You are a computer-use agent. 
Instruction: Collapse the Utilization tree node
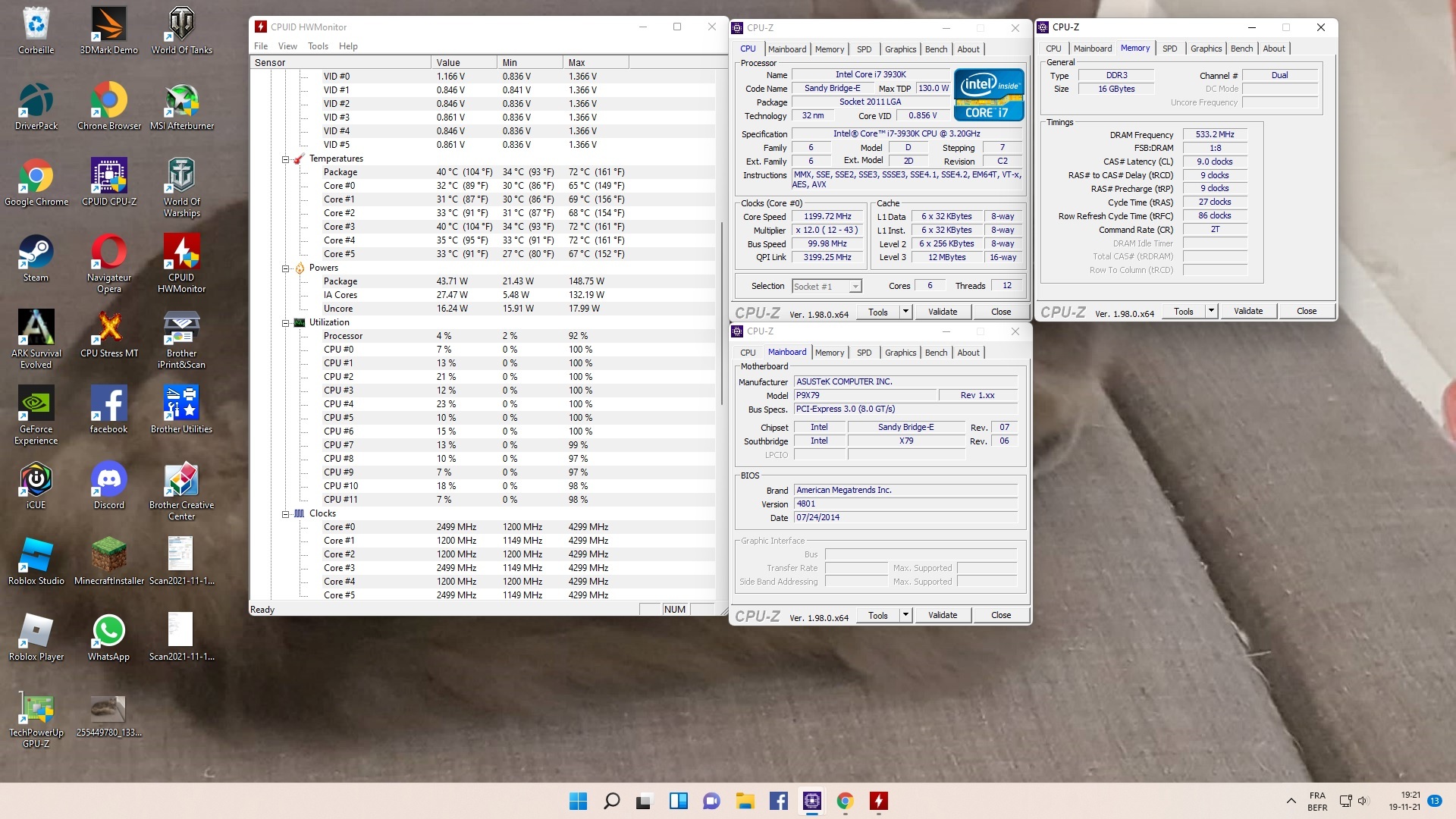pos(286,323)
